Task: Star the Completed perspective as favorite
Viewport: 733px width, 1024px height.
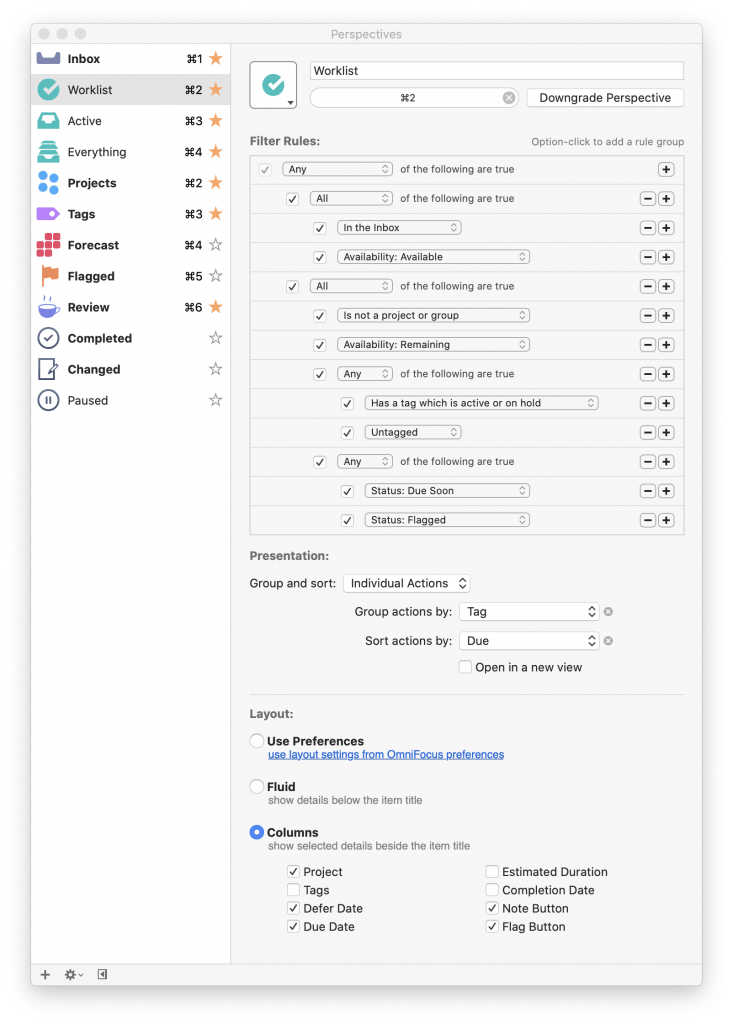Action: [216, 338]
